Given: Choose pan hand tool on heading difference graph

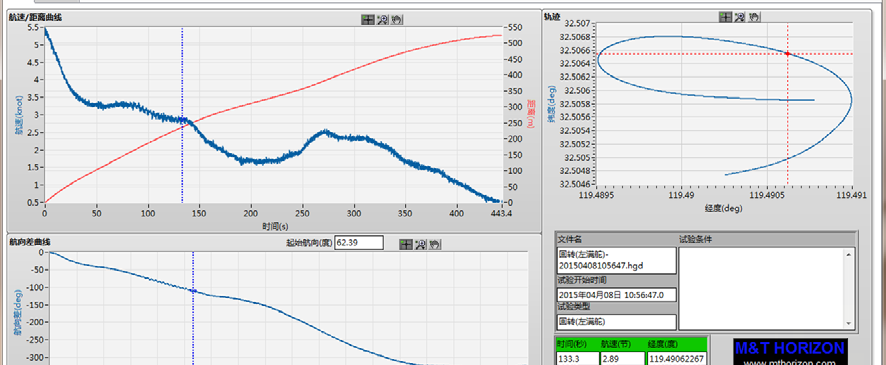Looking at the screenshot, I should [434, 244].
